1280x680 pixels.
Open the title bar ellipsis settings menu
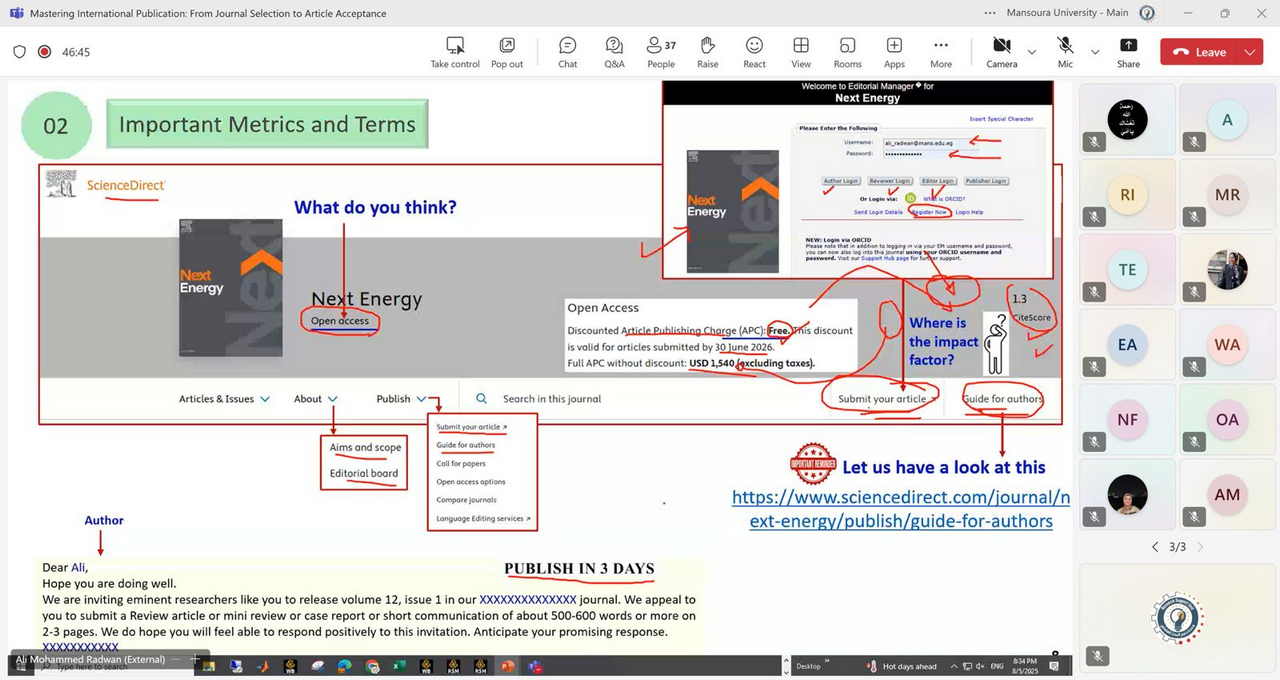coord(990,13)
